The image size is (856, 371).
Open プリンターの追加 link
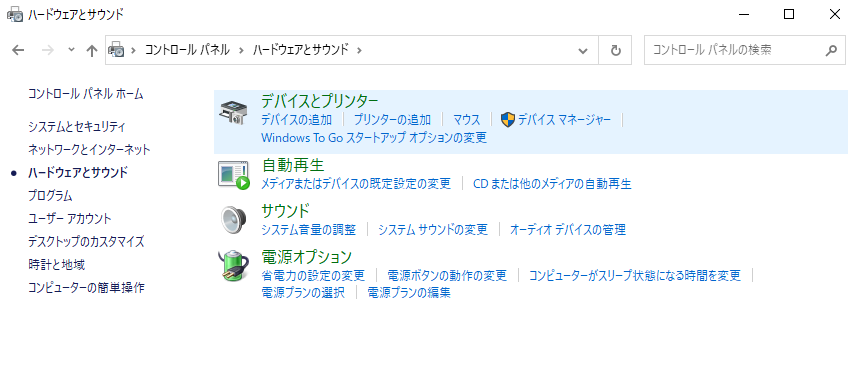392,119
